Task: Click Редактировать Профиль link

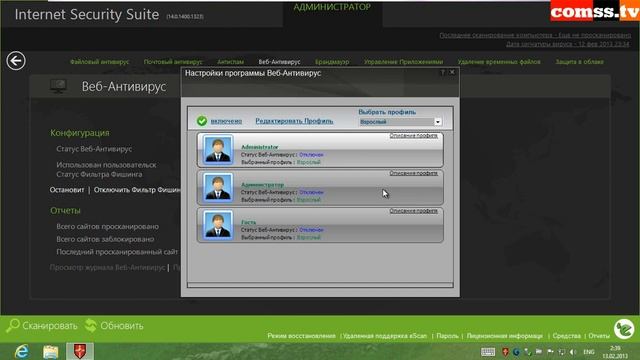Action: [x=294, y=121]
